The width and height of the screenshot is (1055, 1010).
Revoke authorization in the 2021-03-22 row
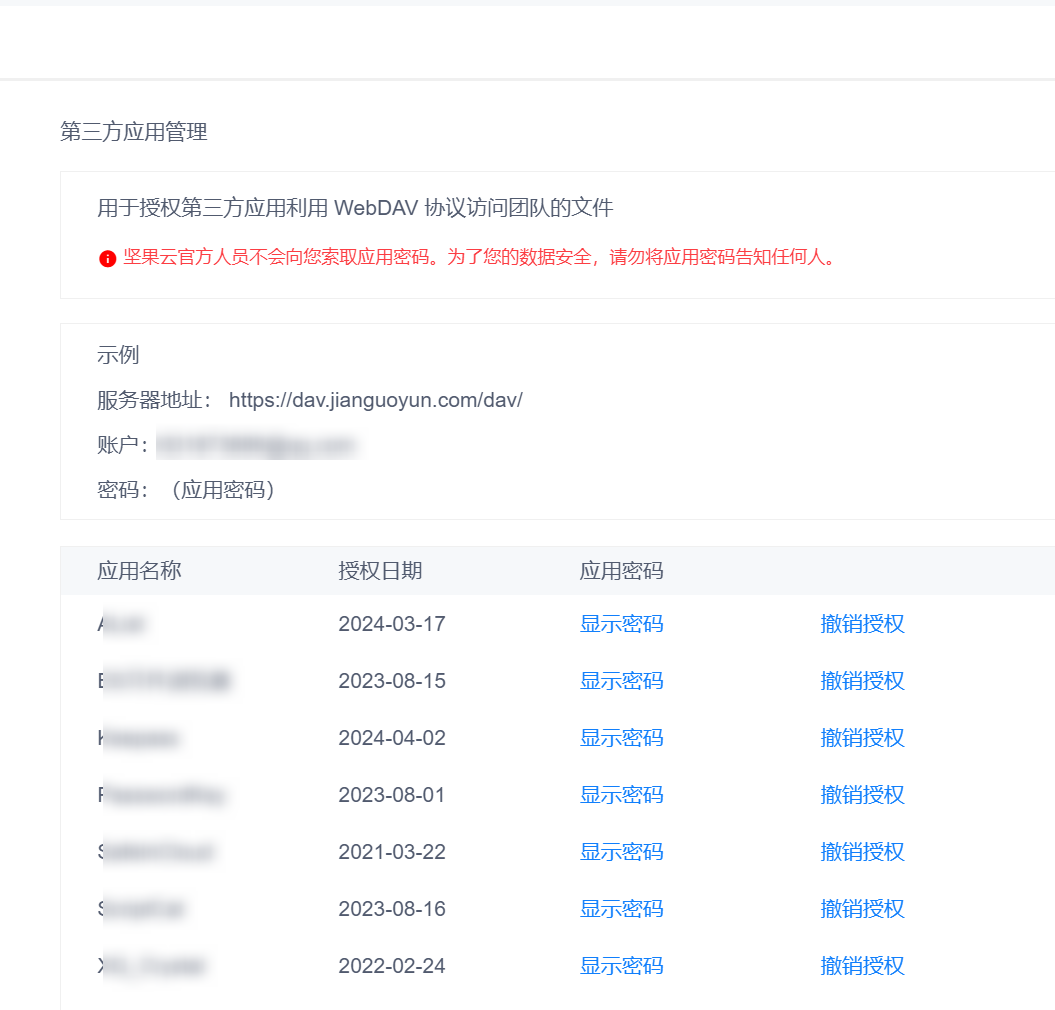(x=862, y=852)
